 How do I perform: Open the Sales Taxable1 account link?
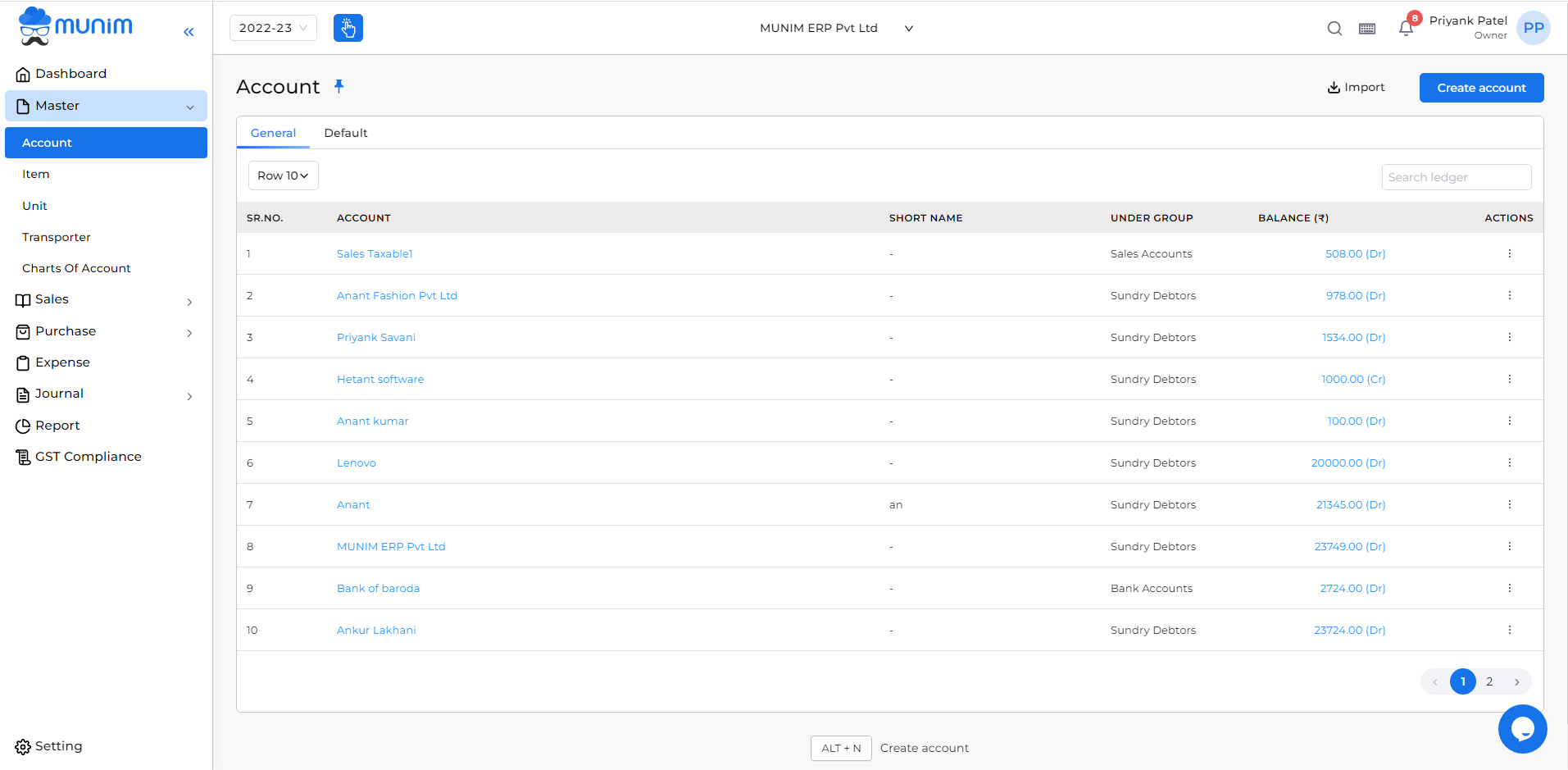[x=375, y=254]
